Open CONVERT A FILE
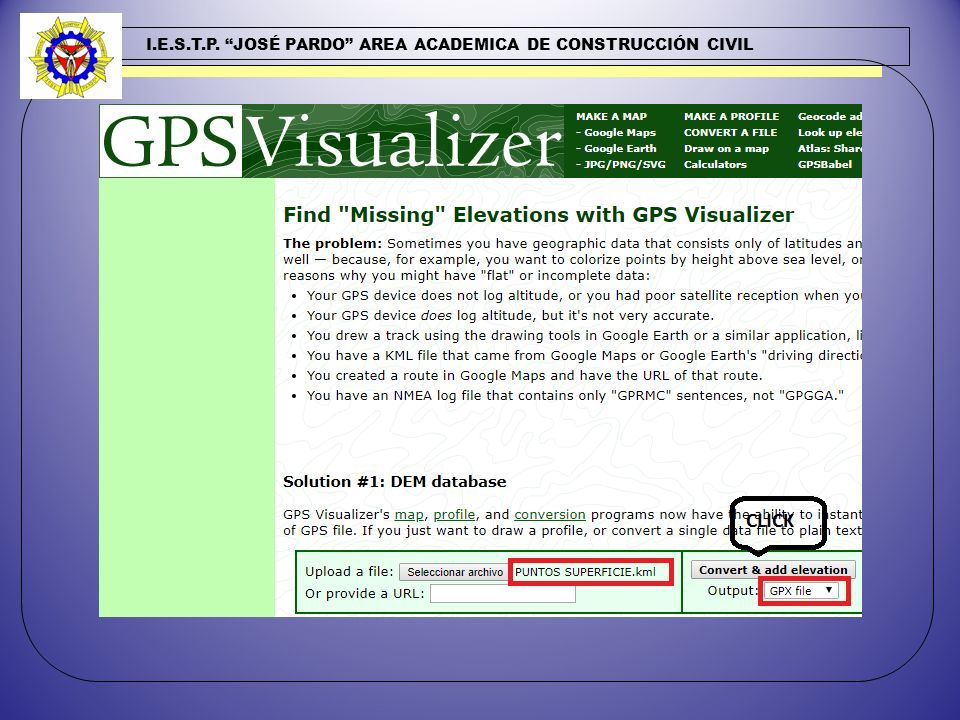Viewport: 960px width, 720px height. (x=730, y=132)
